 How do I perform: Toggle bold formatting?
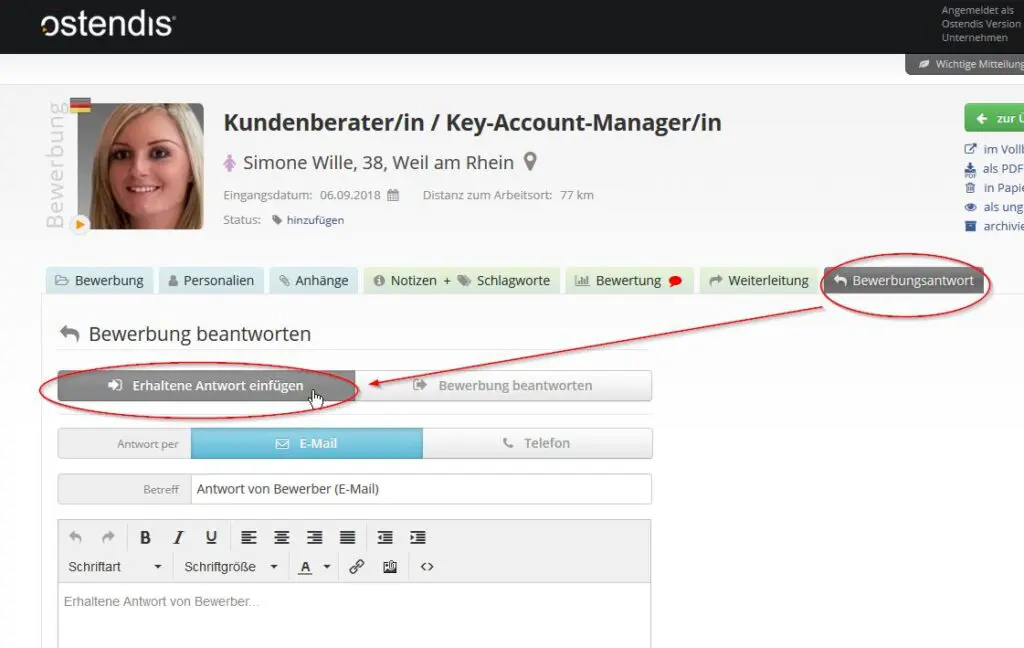tap(145, 537)
